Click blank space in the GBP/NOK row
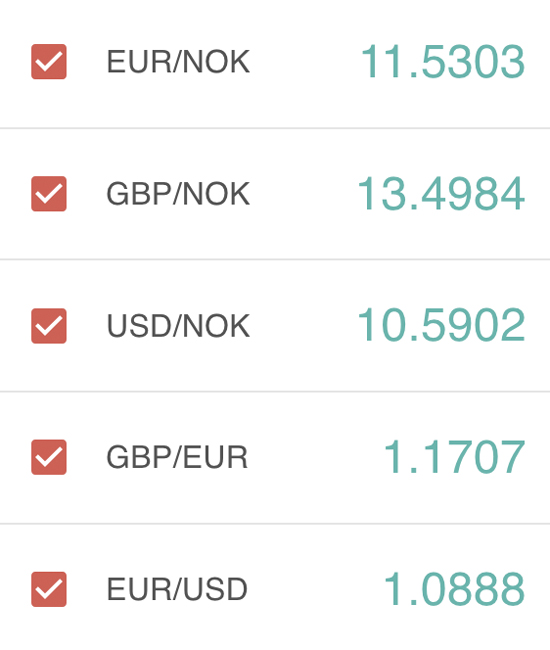Image resolution: width=550 pixels, height=650 pixels. coord(303,194)
